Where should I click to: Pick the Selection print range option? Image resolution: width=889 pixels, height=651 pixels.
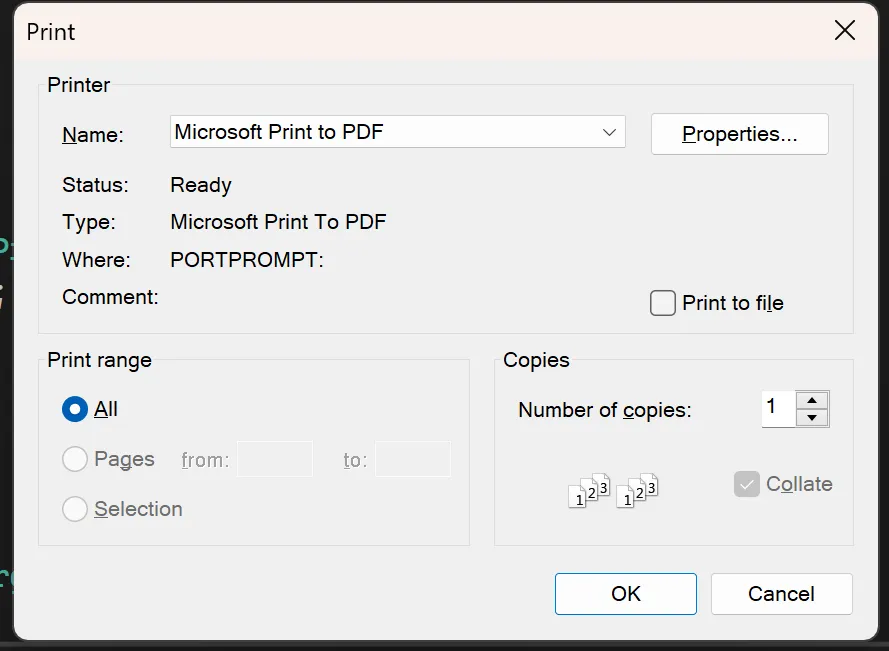[x=75, y=509]
